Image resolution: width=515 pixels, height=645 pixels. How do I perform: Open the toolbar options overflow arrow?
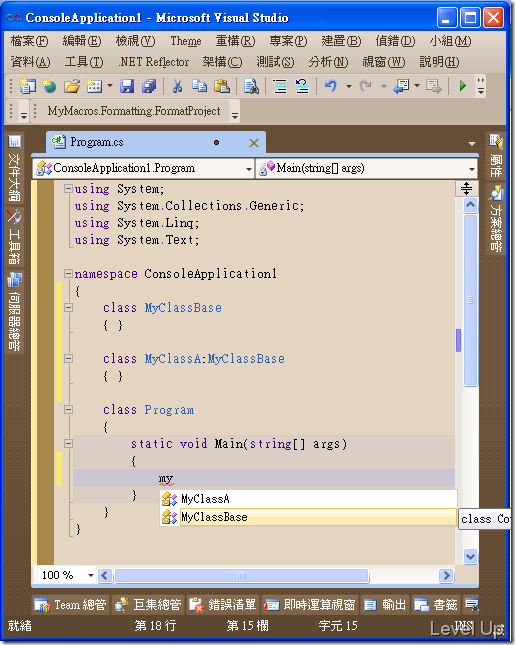pos(480,86)
